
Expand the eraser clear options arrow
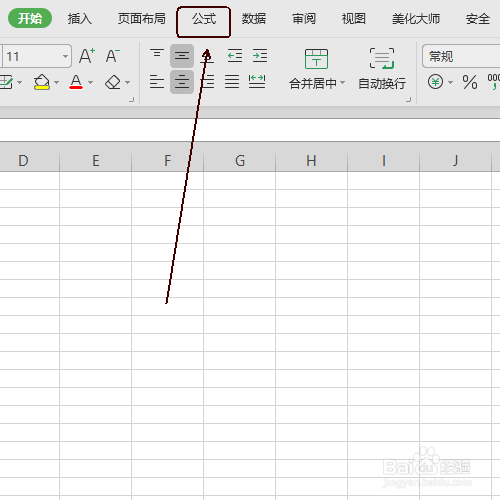coord(127,82)
